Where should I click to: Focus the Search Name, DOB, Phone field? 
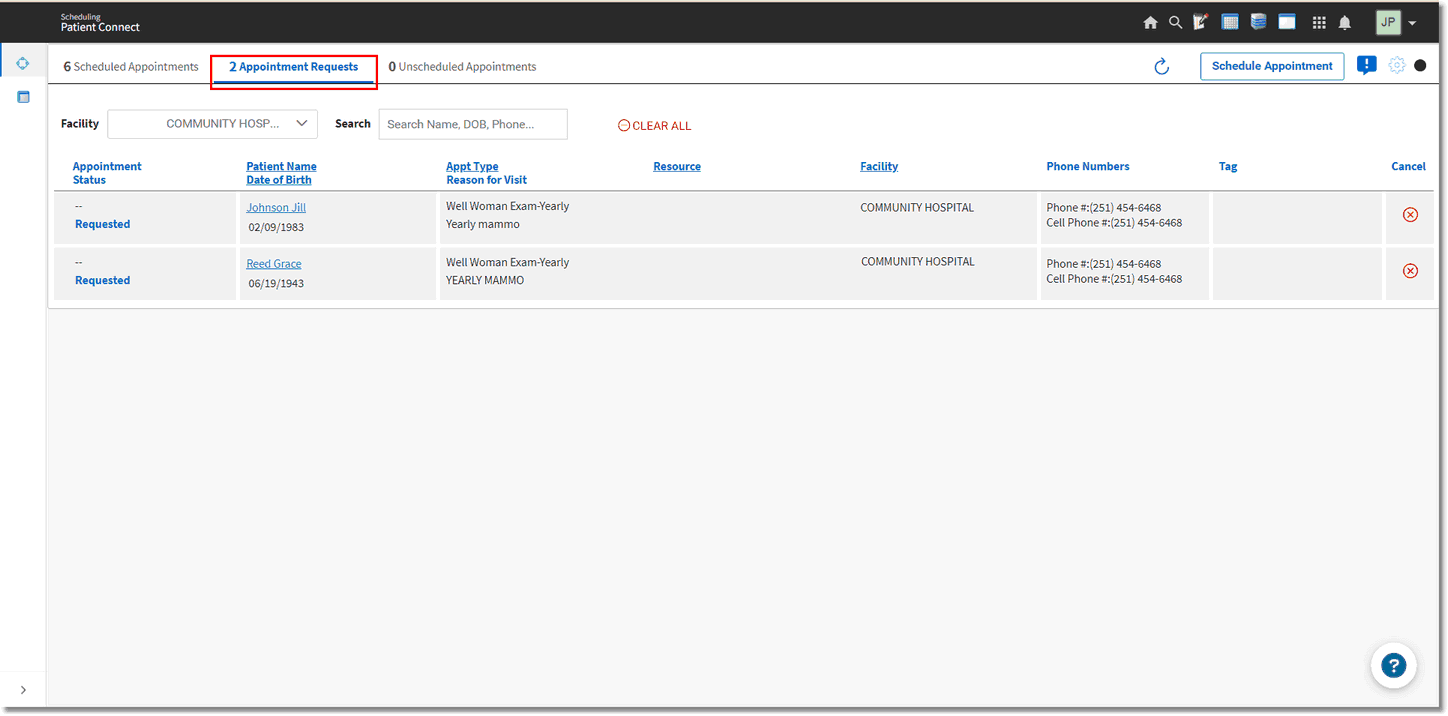(473, 124)
